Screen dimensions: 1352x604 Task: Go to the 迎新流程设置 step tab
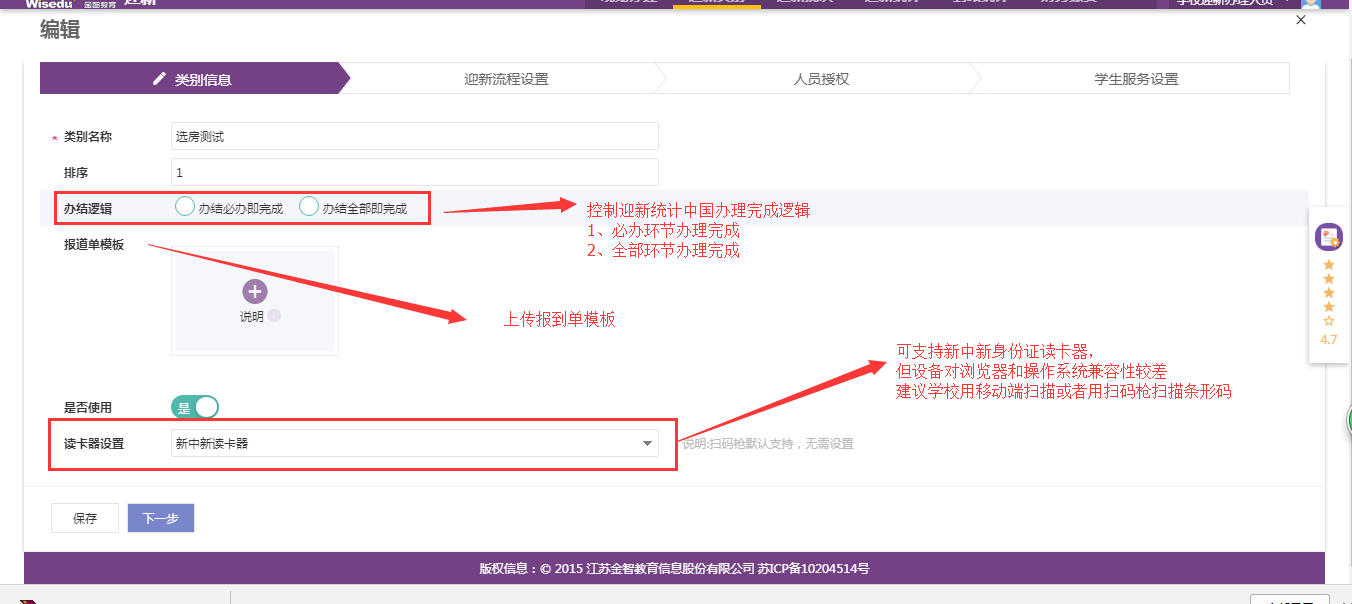pyautogui.click(x=506, y=79)
